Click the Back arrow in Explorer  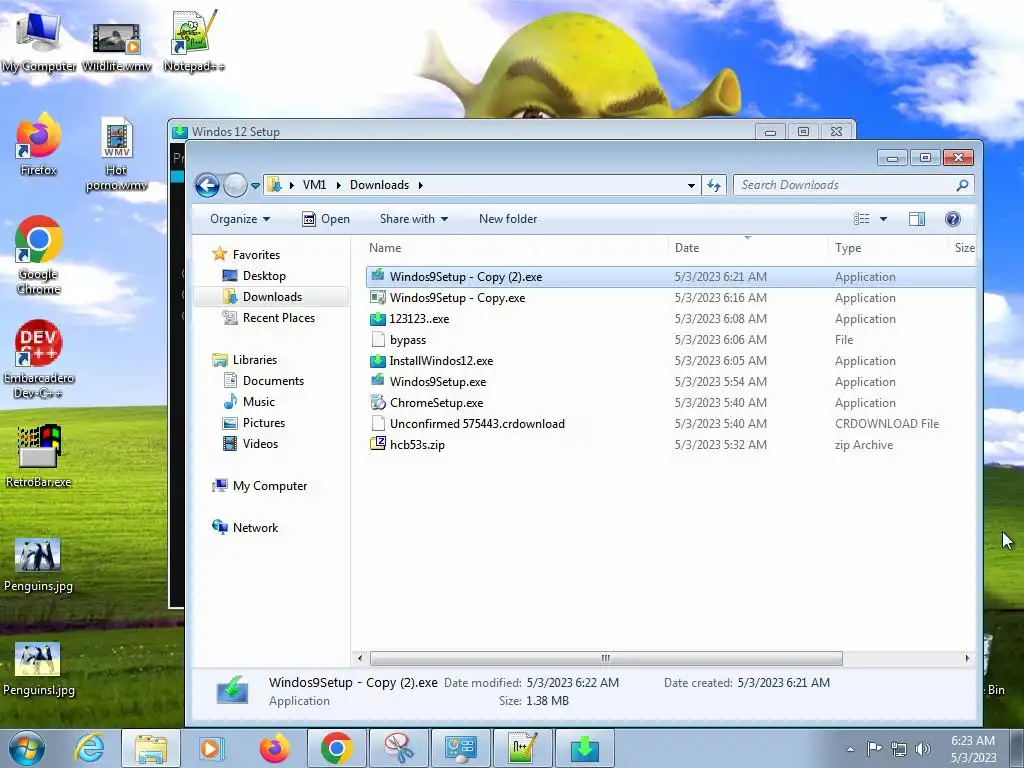click(x=207, y=185)
